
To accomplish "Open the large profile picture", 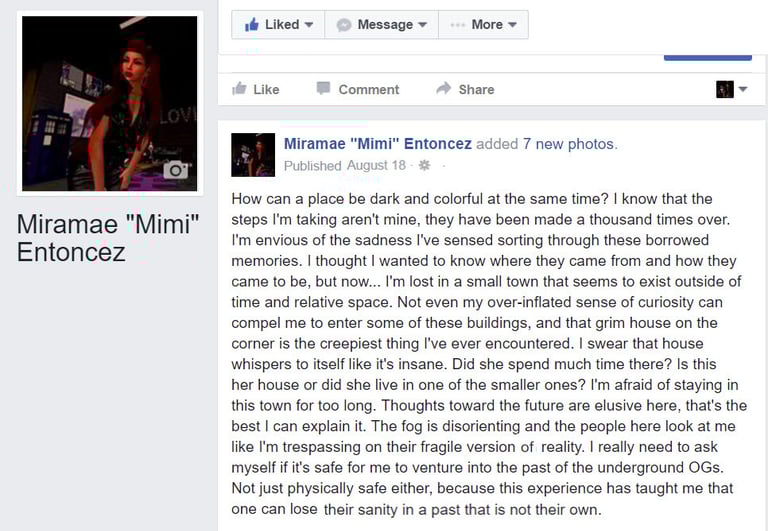I will pyautogui.click(x=110, y=103).
